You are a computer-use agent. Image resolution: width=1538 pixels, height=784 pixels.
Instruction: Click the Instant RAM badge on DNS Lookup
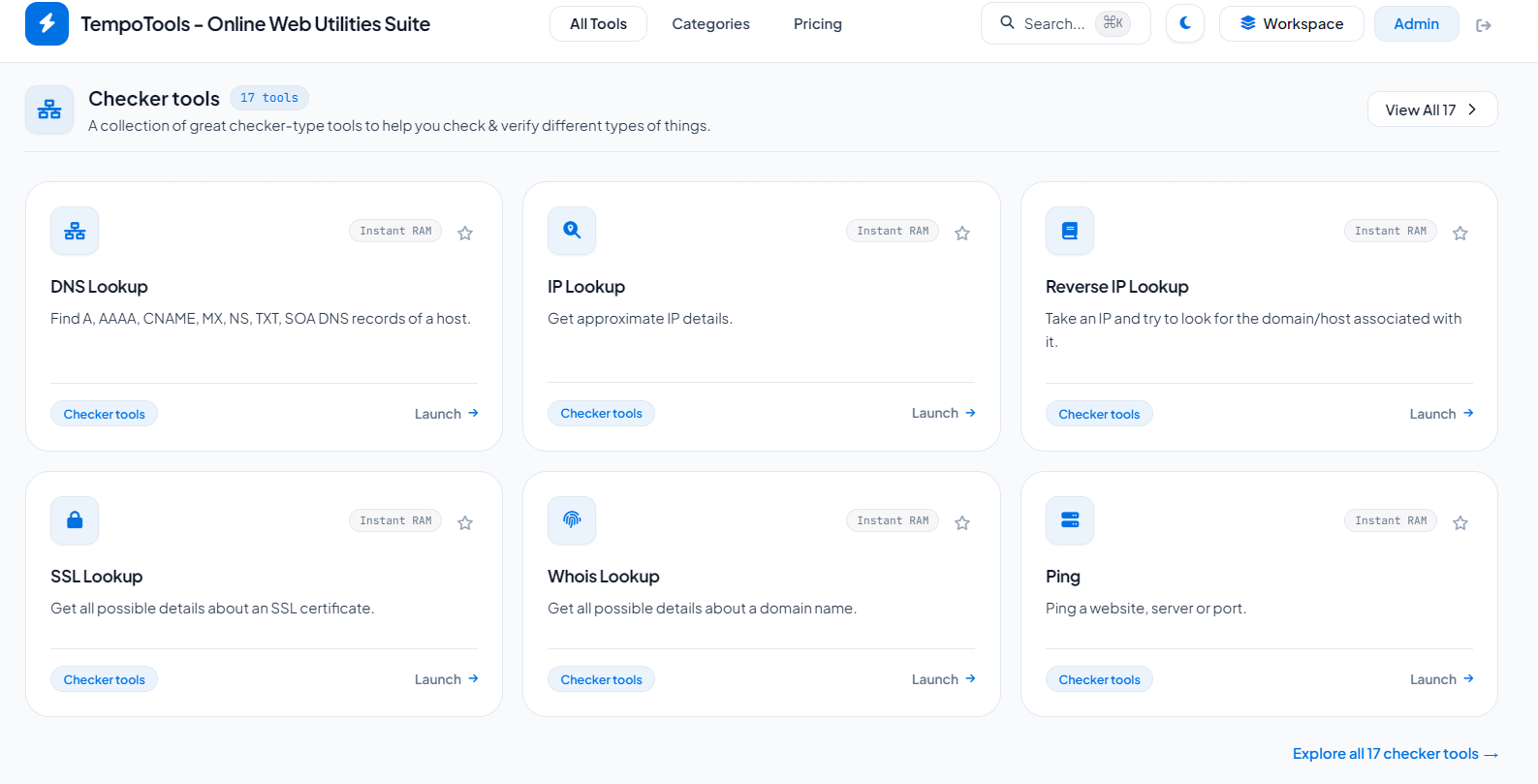coord(395,231)
